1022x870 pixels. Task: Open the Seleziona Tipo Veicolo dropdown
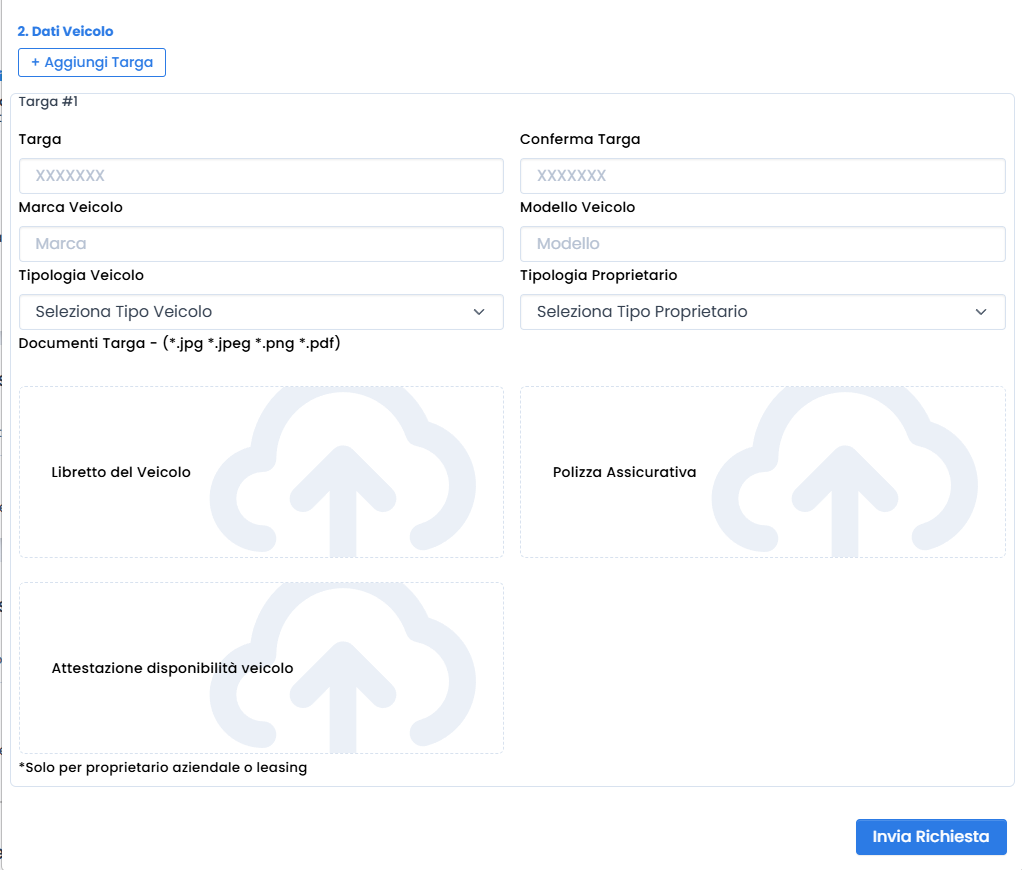tap(260, 312)
